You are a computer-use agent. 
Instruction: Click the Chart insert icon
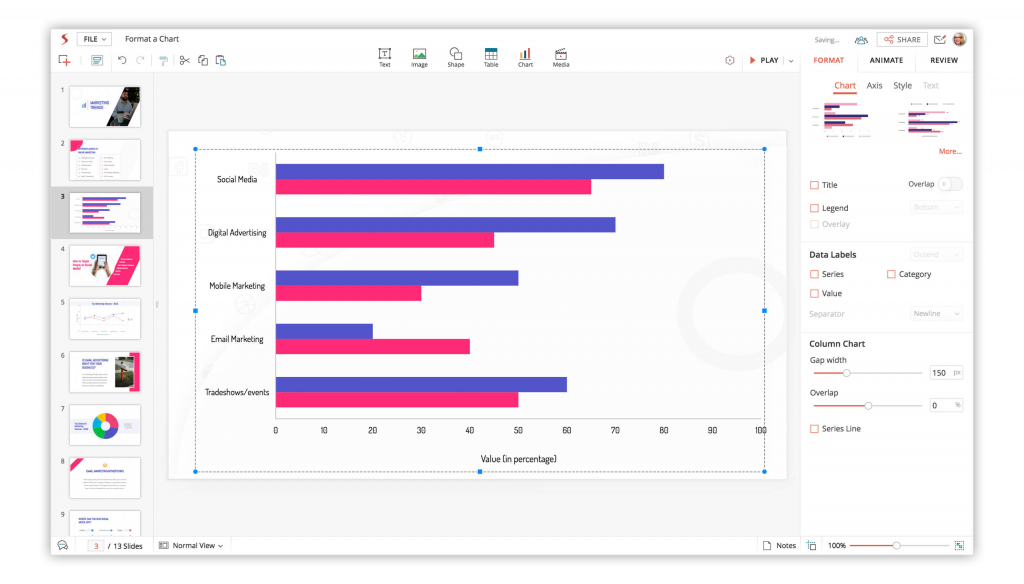pyautogui.click(x=525, y=56)
